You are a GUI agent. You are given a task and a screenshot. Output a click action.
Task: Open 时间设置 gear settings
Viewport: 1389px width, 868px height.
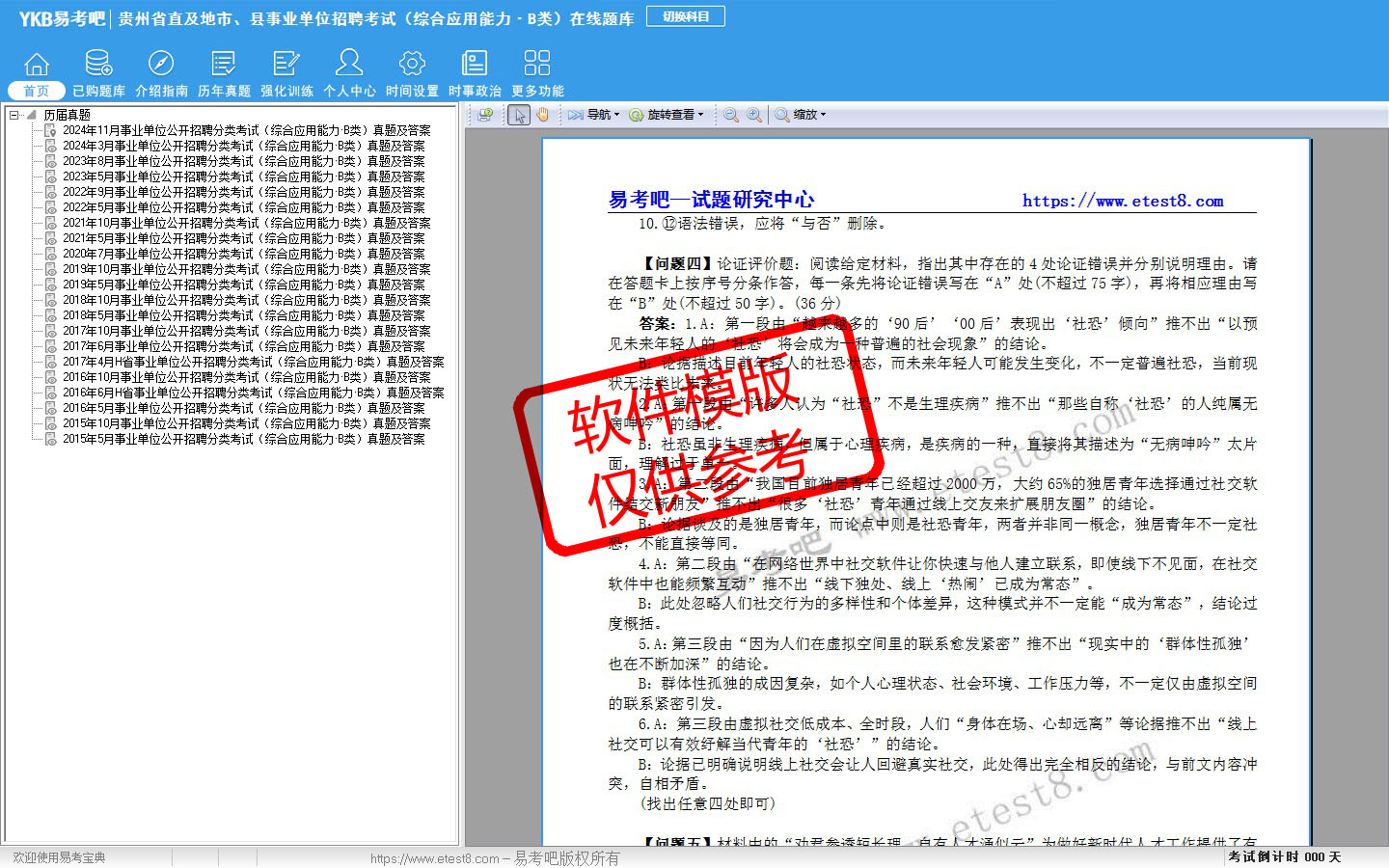coord(412,72)
